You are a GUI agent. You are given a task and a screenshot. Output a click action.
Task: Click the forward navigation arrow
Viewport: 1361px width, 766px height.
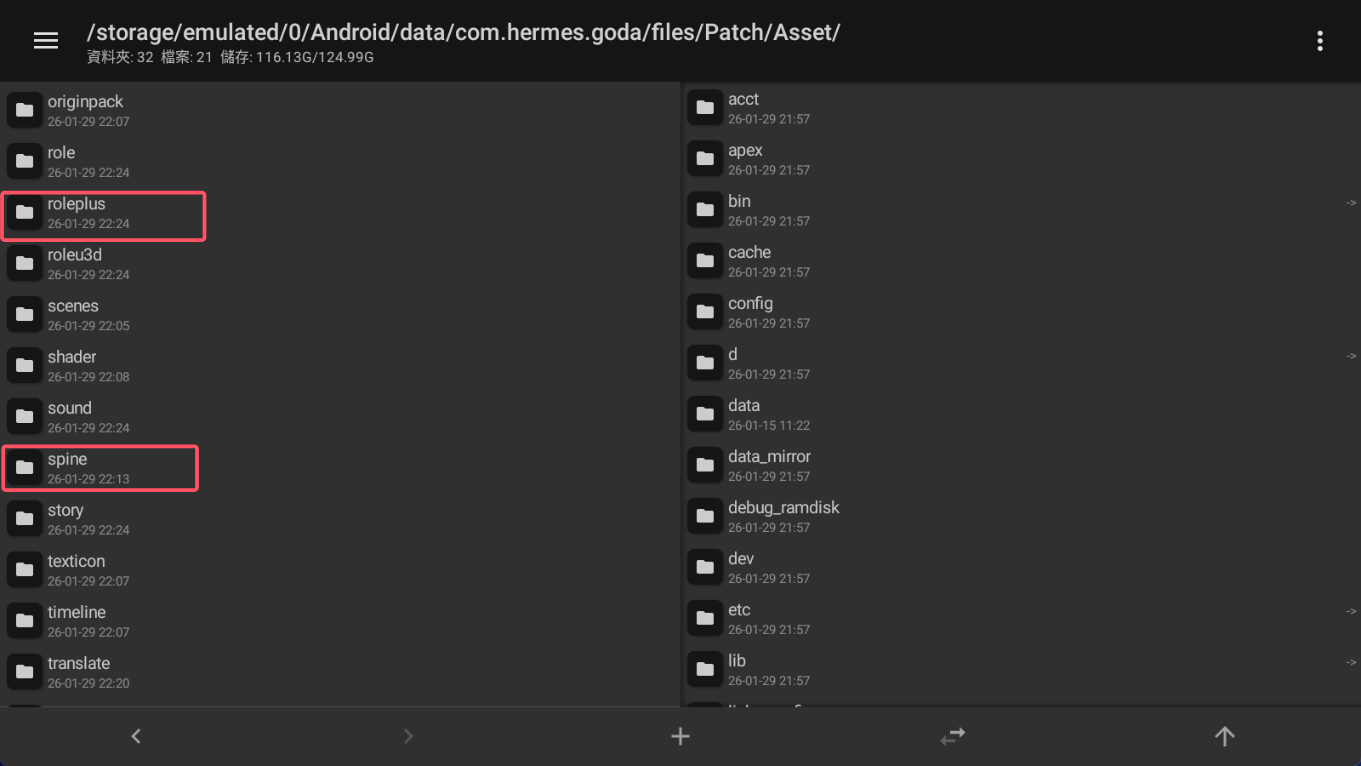(408, 736)
